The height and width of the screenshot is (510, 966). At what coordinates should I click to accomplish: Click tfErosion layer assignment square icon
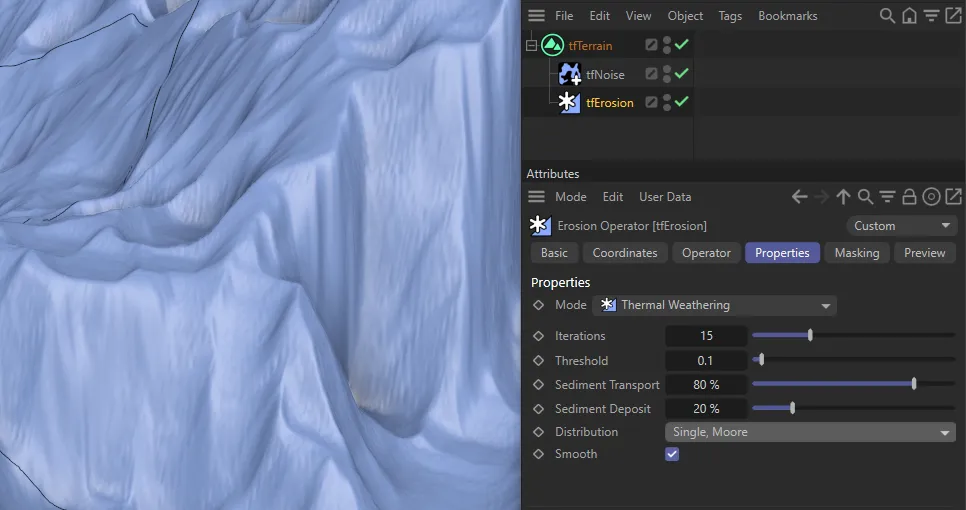click(651, 102)
